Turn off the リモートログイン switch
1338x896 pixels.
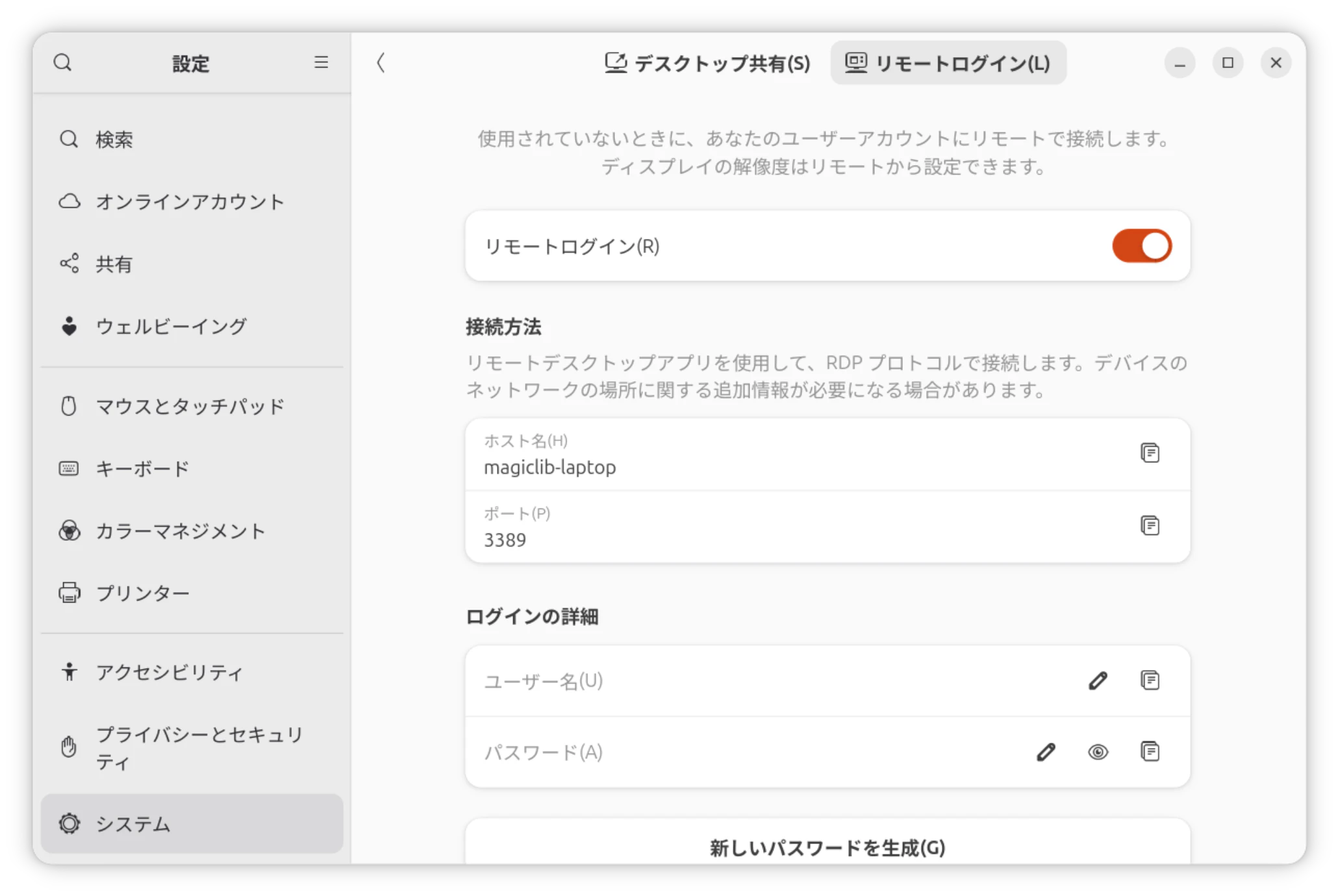pyautogui.click(x=1142, y=246)
